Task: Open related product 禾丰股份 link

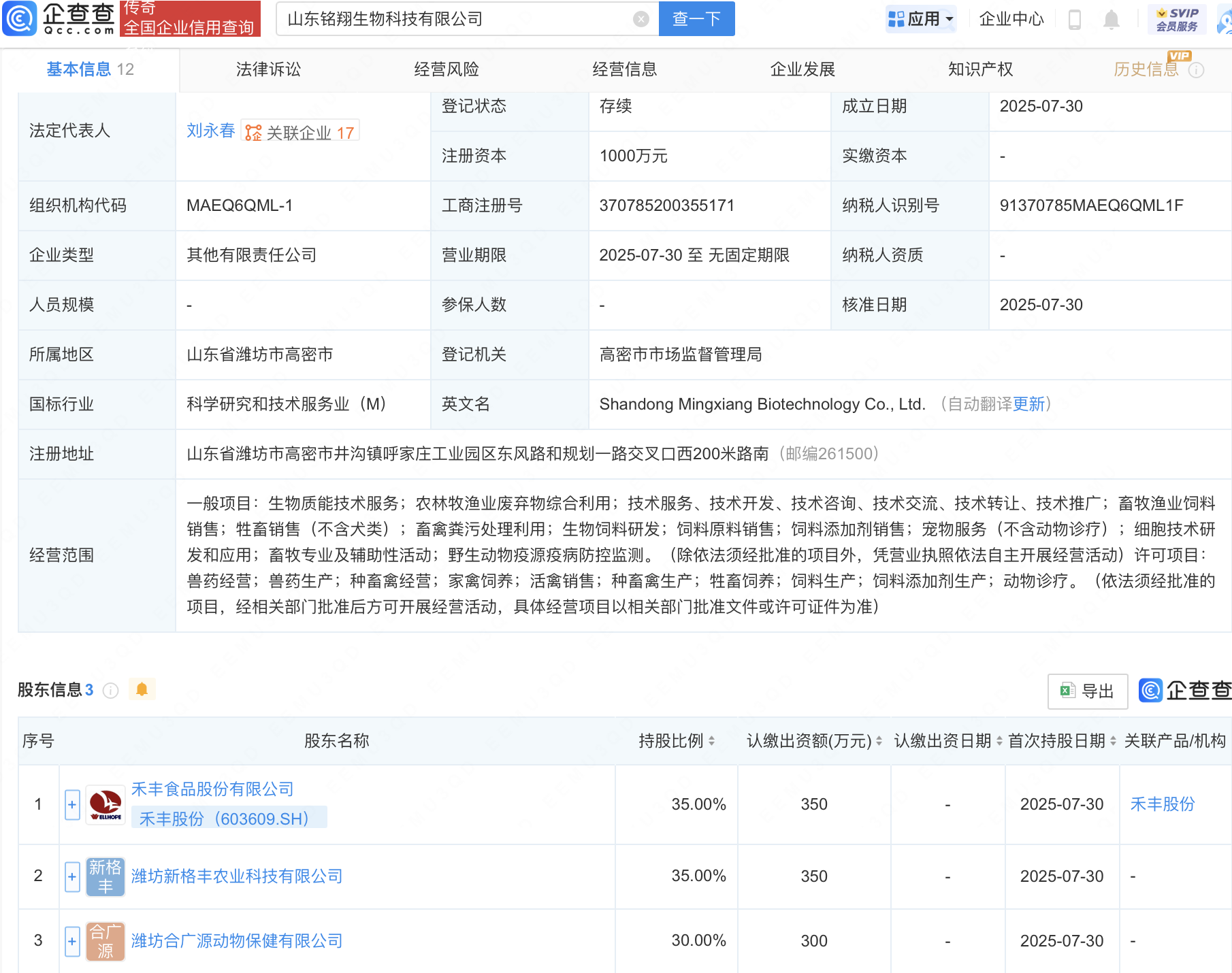Action: point(1163,804)
